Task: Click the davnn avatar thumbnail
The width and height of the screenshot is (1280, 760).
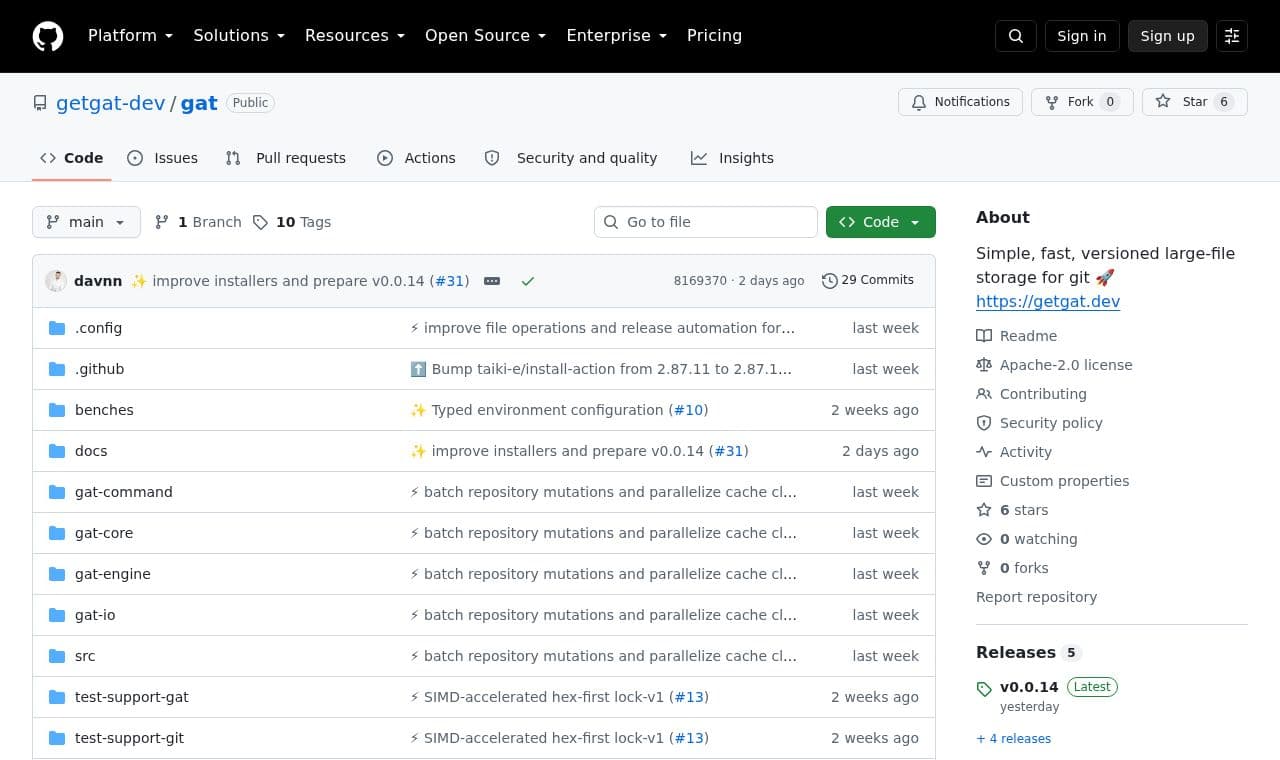Action: pos(56,281)
